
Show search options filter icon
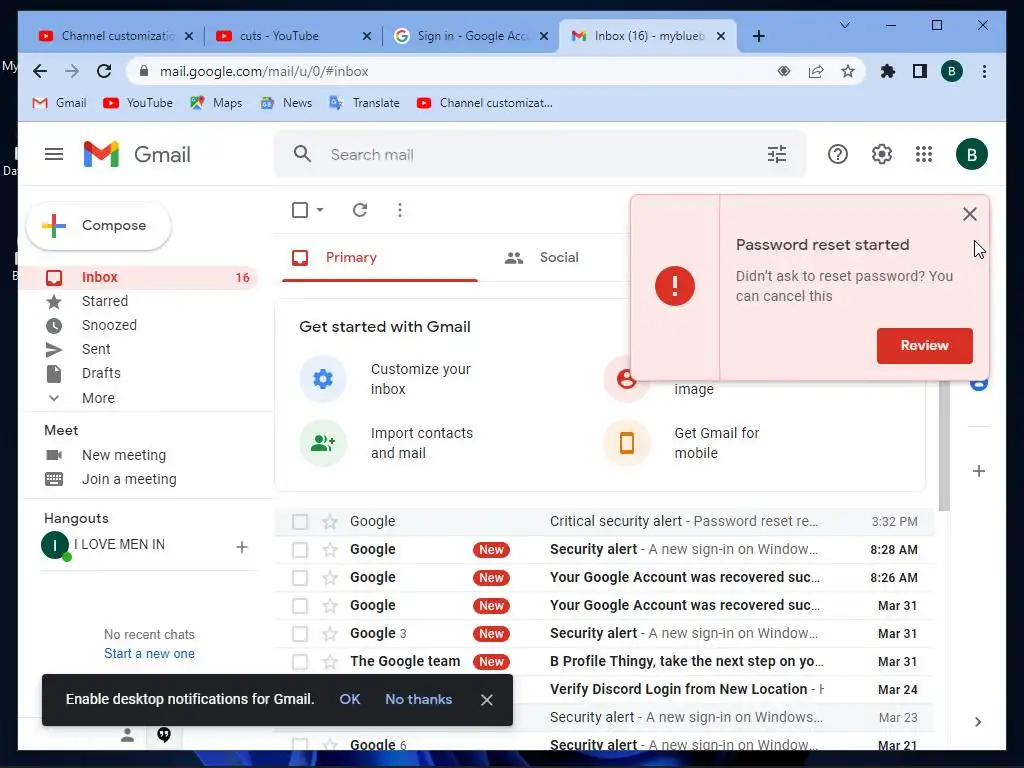click(776, 154)
